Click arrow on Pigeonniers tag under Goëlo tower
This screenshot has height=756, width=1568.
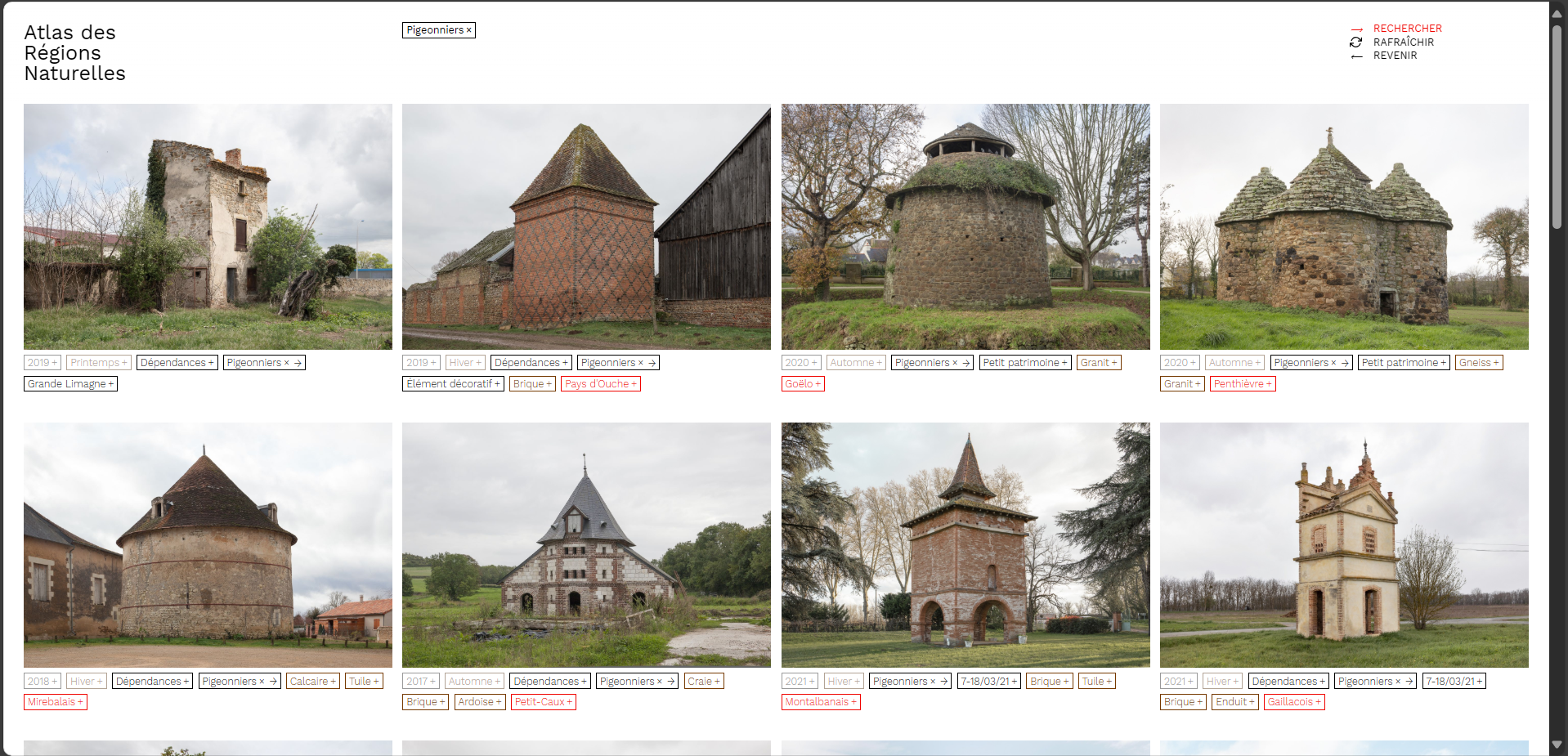coord(965,363)
